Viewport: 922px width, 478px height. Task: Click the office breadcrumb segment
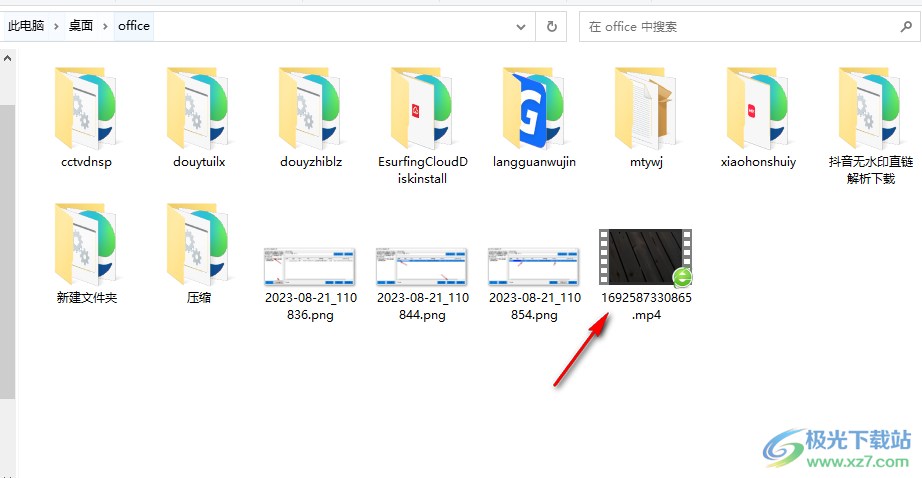pyautogui.click(x=134, y=26)
